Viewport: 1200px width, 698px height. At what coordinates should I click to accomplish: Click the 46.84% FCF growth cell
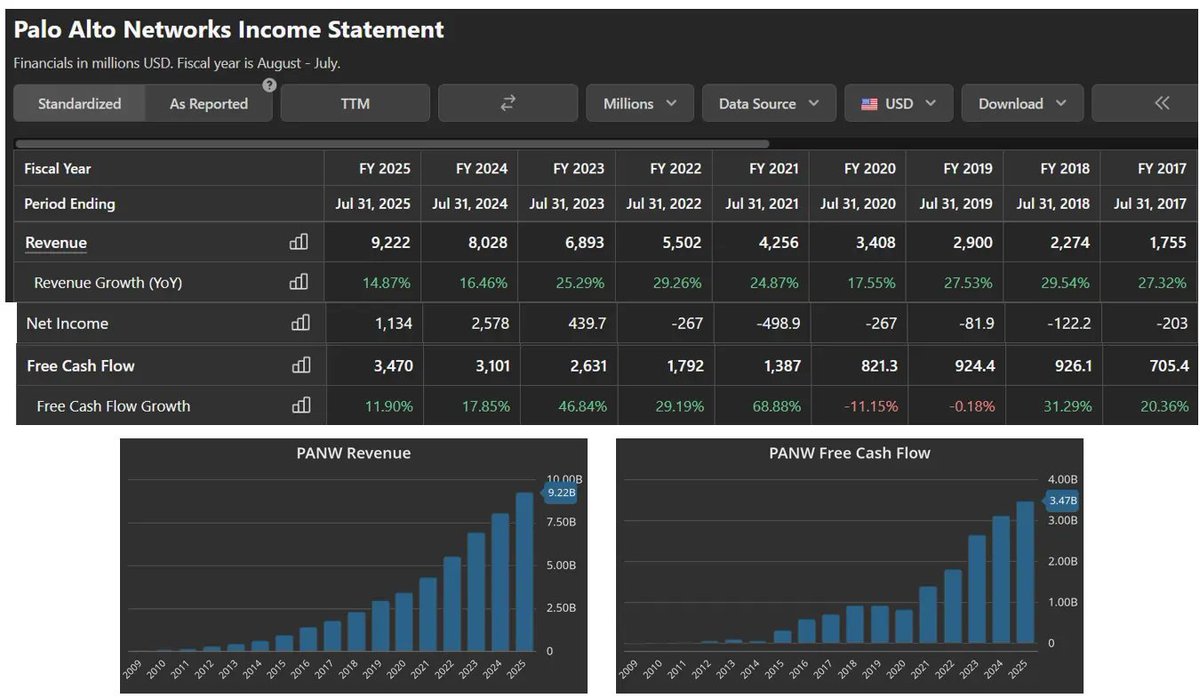tap(582, 406)
